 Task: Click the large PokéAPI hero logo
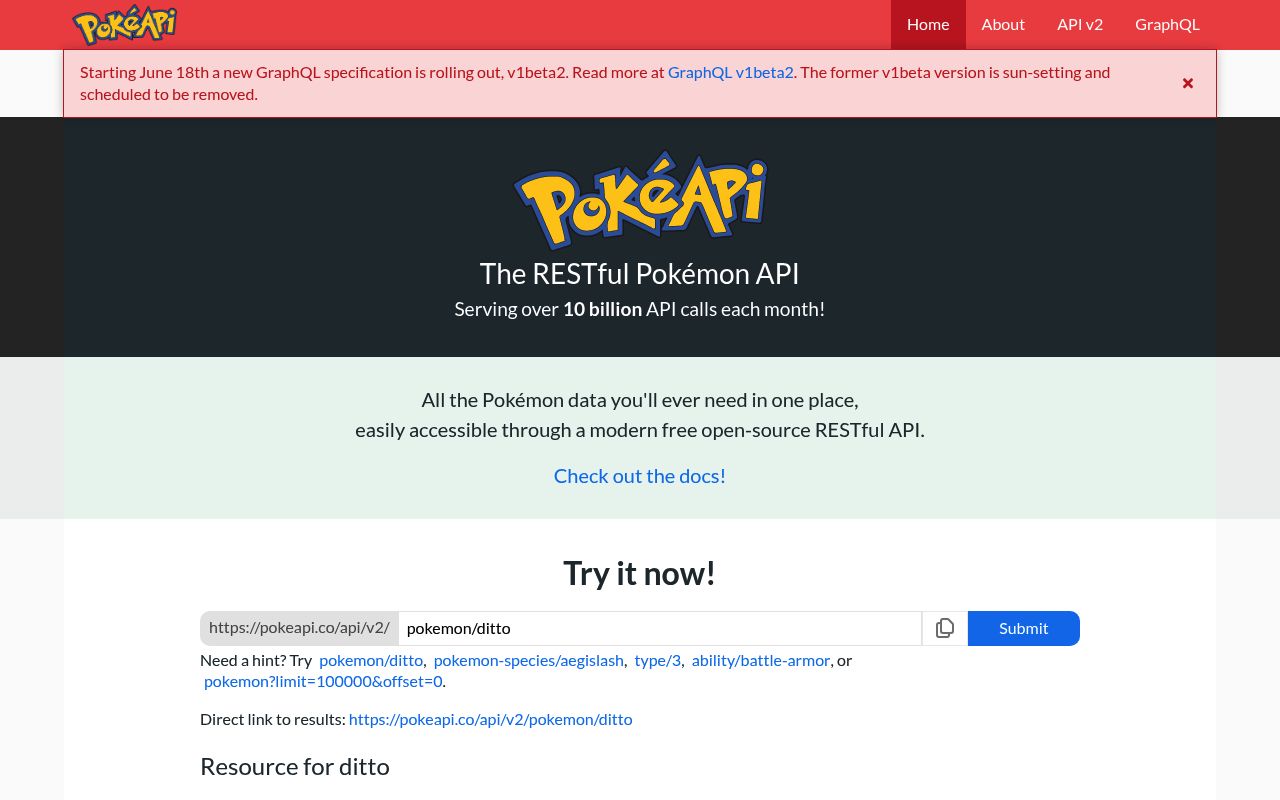point(640,200)
